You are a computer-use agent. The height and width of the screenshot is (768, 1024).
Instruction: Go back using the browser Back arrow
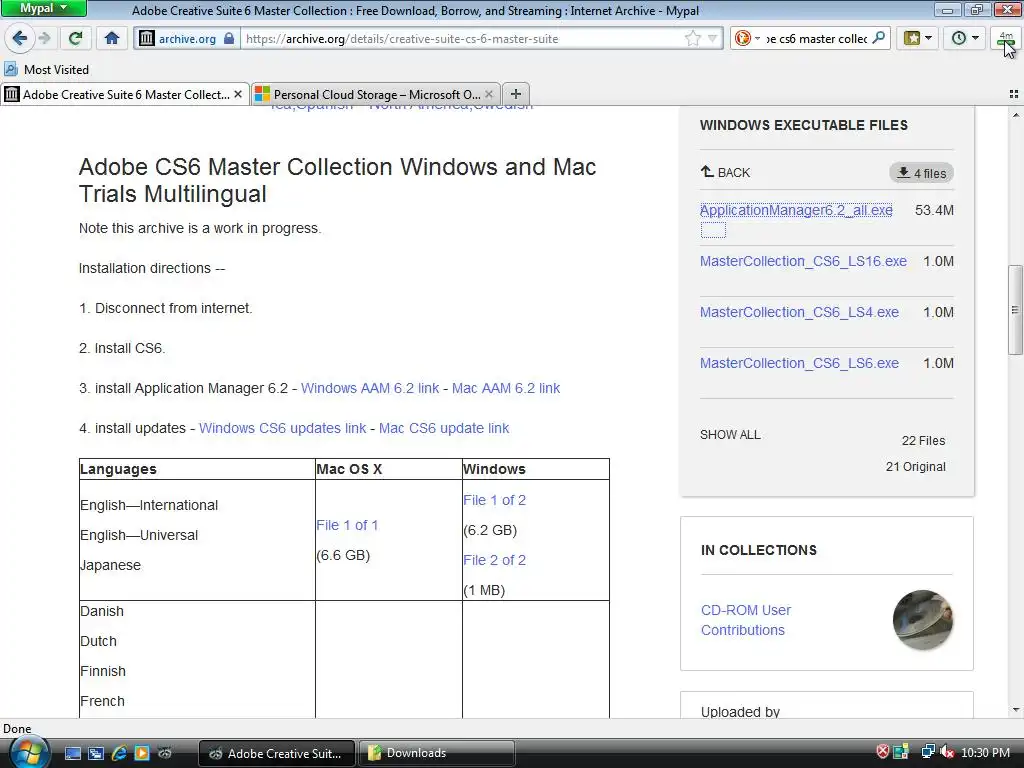point(20,38)
